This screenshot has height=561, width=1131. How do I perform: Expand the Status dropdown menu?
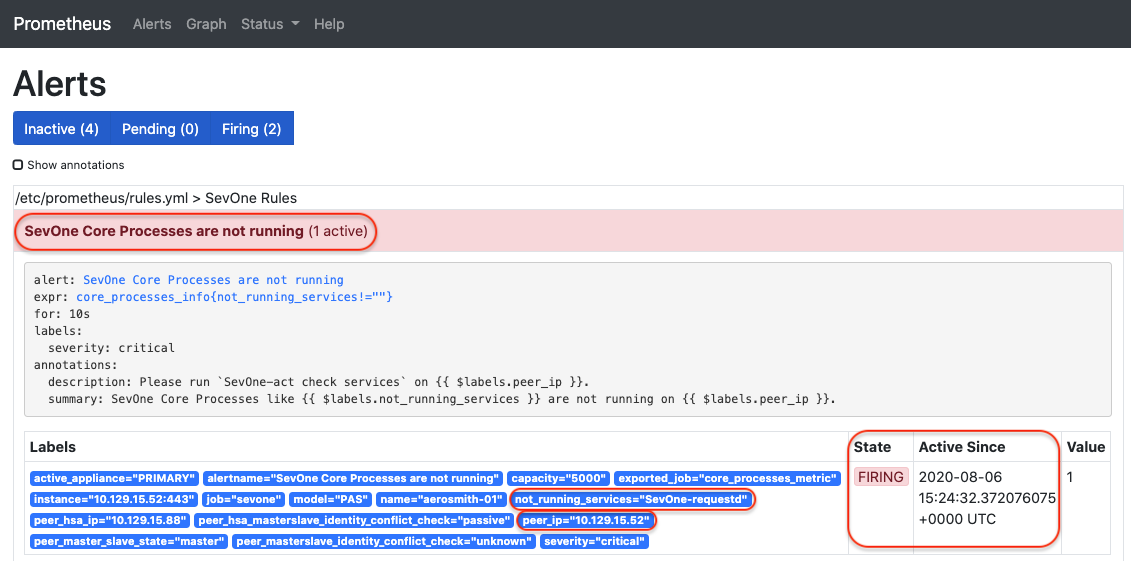pyautogui.click(x=270, y=24)
